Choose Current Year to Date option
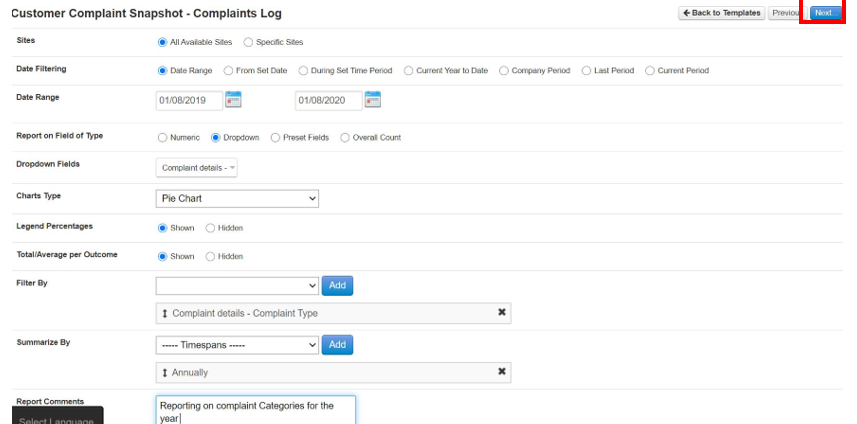This screenshot has height=424, width=857. pyautogui.click(x=408, y=70)
